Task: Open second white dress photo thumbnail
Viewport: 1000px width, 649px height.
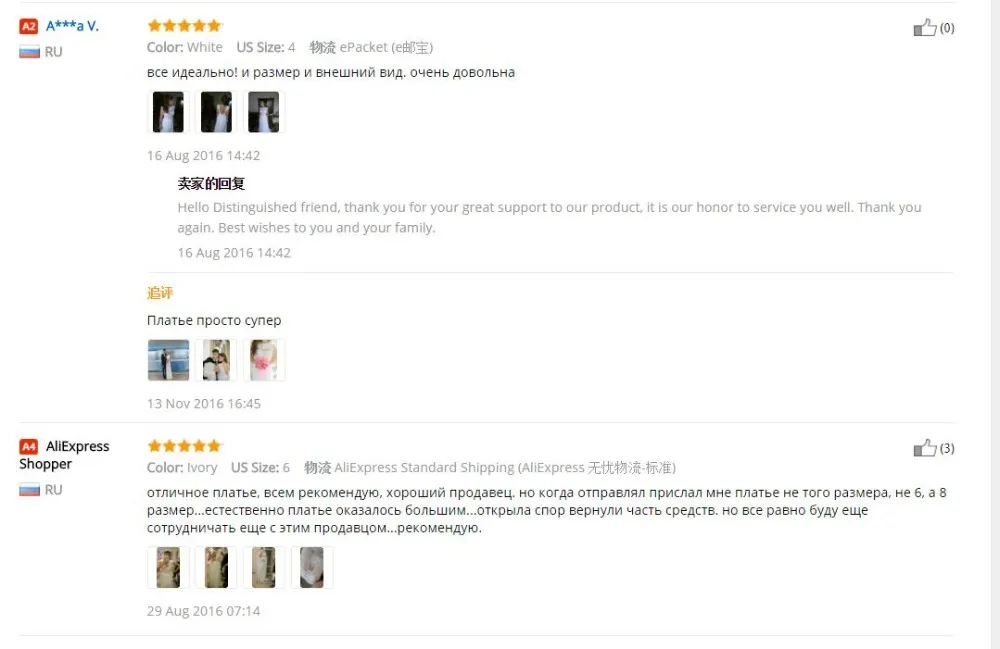Action: (216, 112)
